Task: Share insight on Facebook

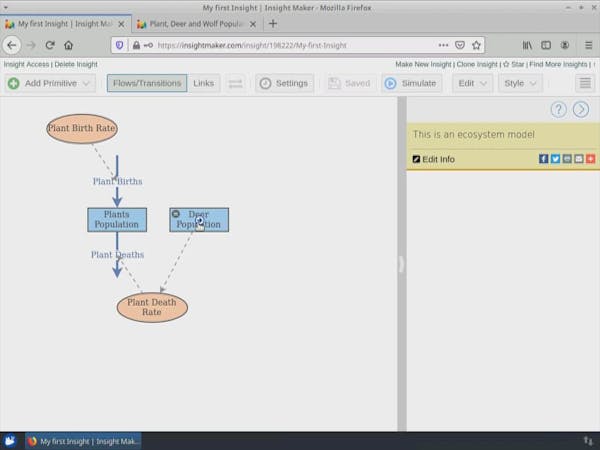Action: (x=543, y=159)
